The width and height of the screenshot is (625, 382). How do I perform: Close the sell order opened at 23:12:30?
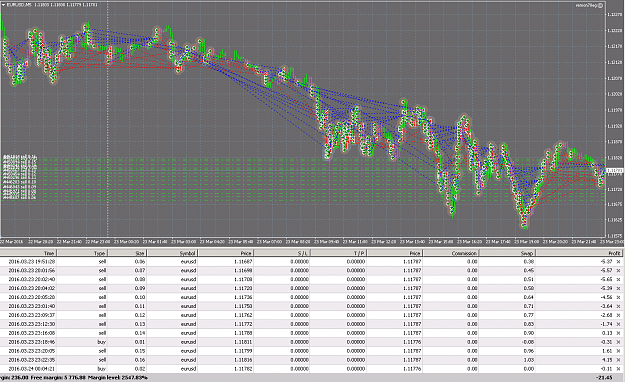(x=618, y=324)
